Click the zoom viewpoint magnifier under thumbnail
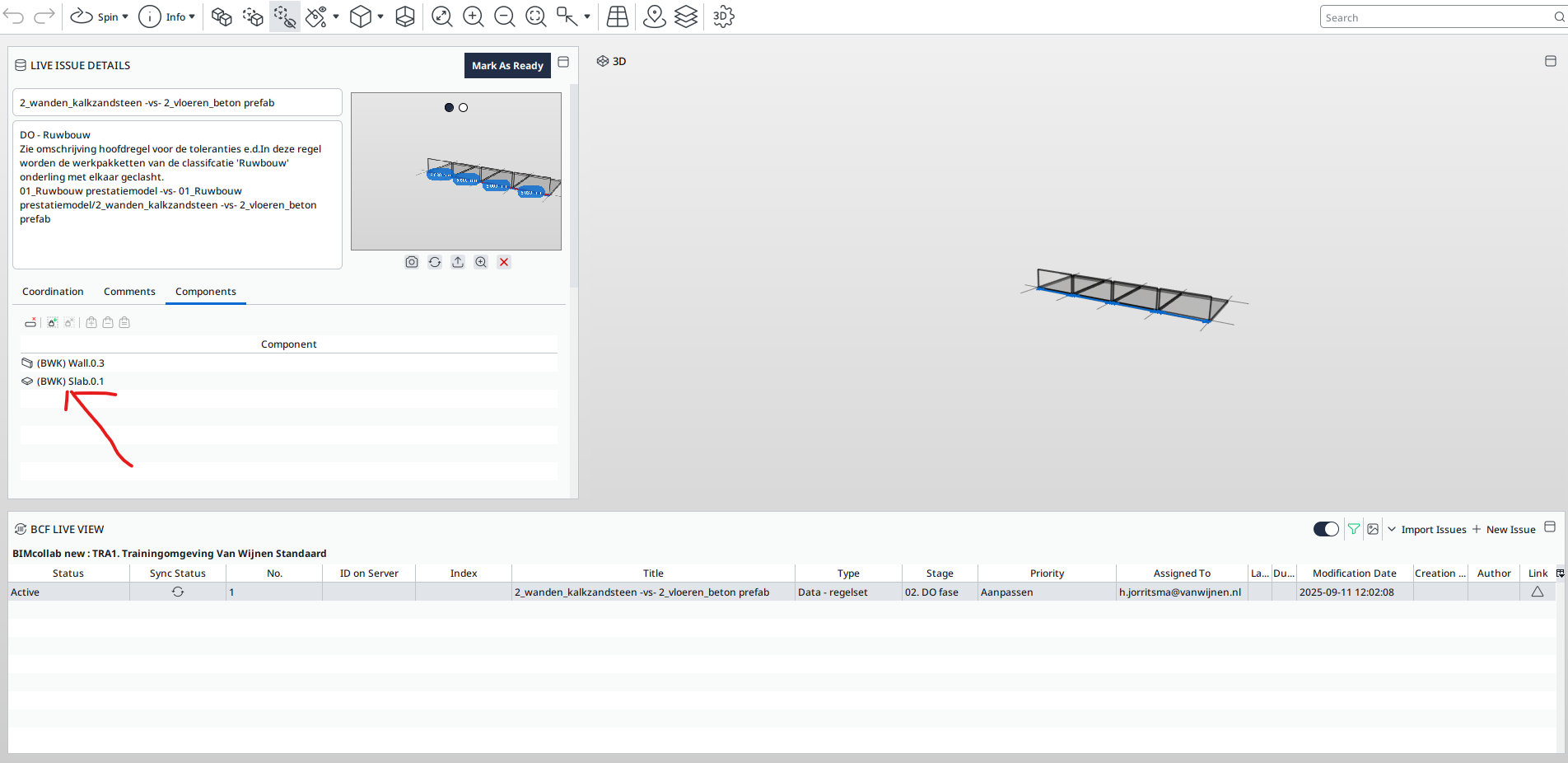This screenshot has height=763, width=1568. point(481,262)
